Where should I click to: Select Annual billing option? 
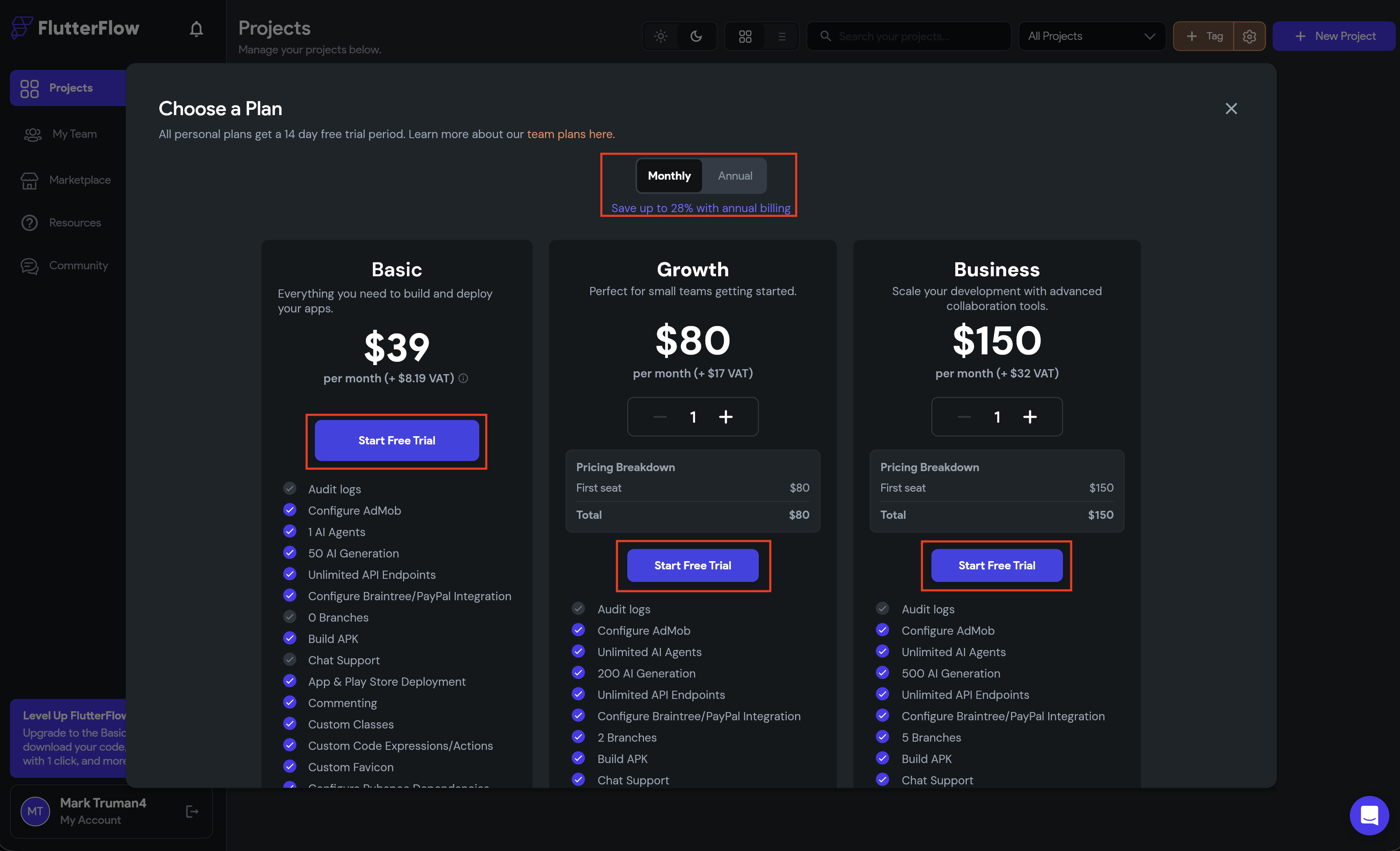(x=735, y=176)
